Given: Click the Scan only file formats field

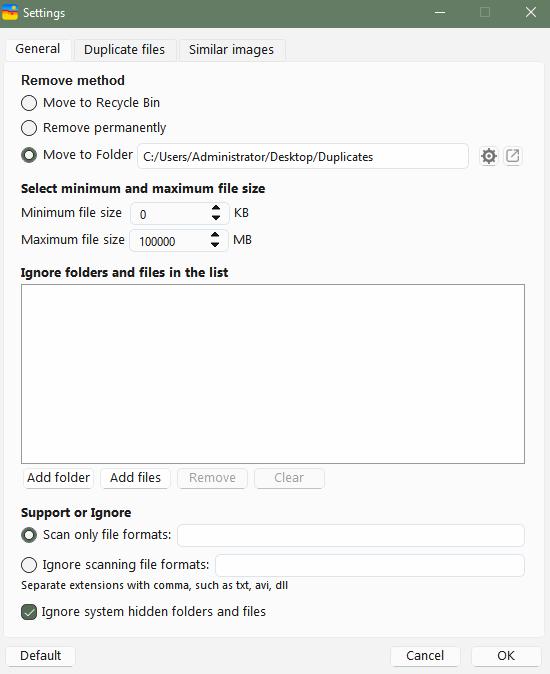Looking at the screenshot, I should (351, 535).
